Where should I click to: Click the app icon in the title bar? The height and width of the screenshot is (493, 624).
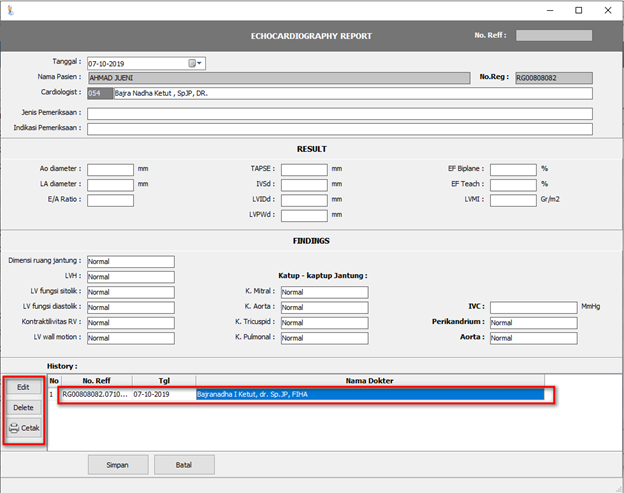click(x=12, y=10)
